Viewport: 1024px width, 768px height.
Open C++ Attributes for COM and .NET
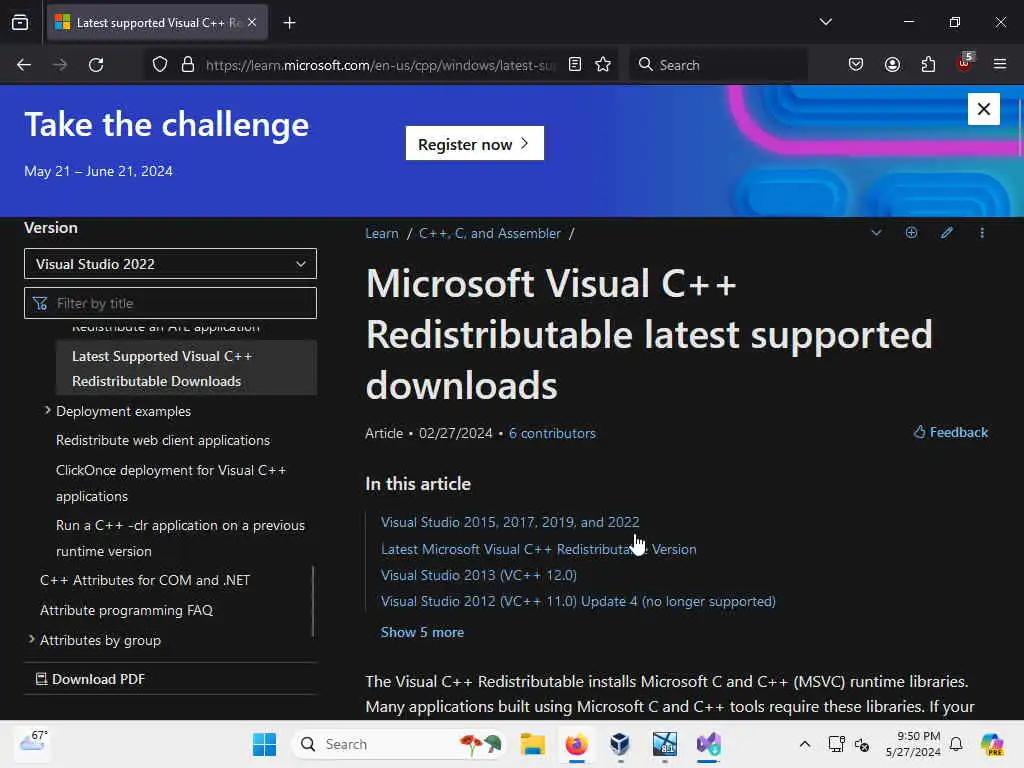(145, 580)
